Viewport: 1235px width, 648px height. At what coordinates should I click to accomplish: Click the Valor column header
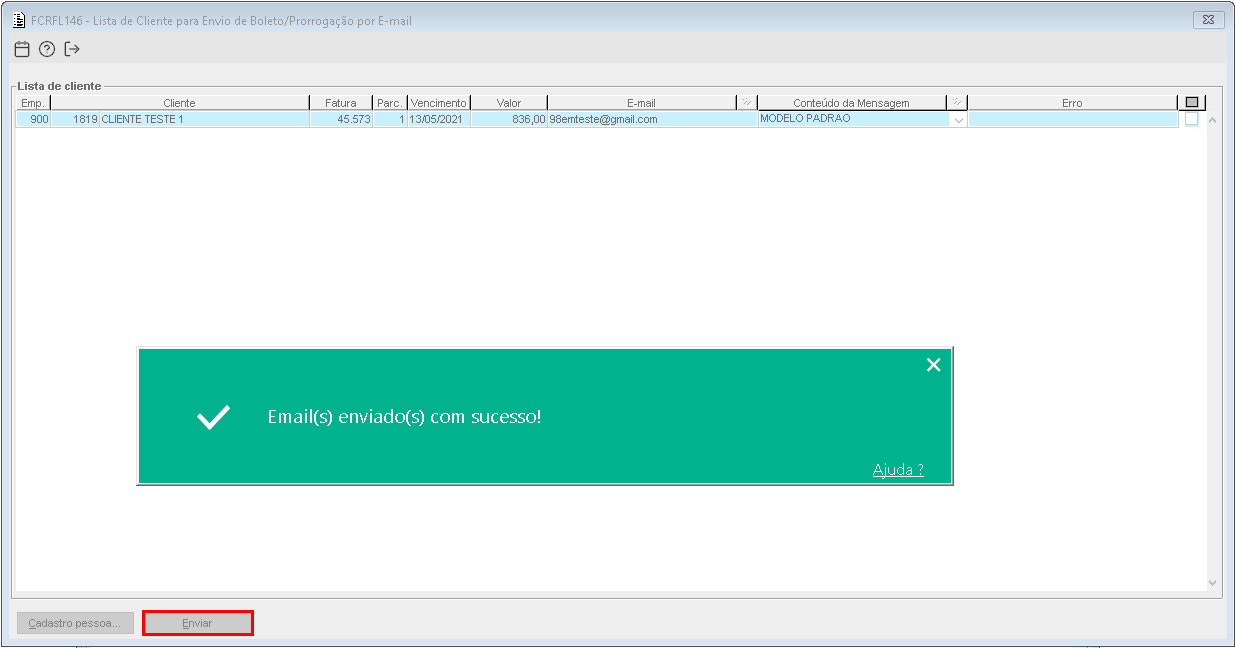tap(509, 102)
